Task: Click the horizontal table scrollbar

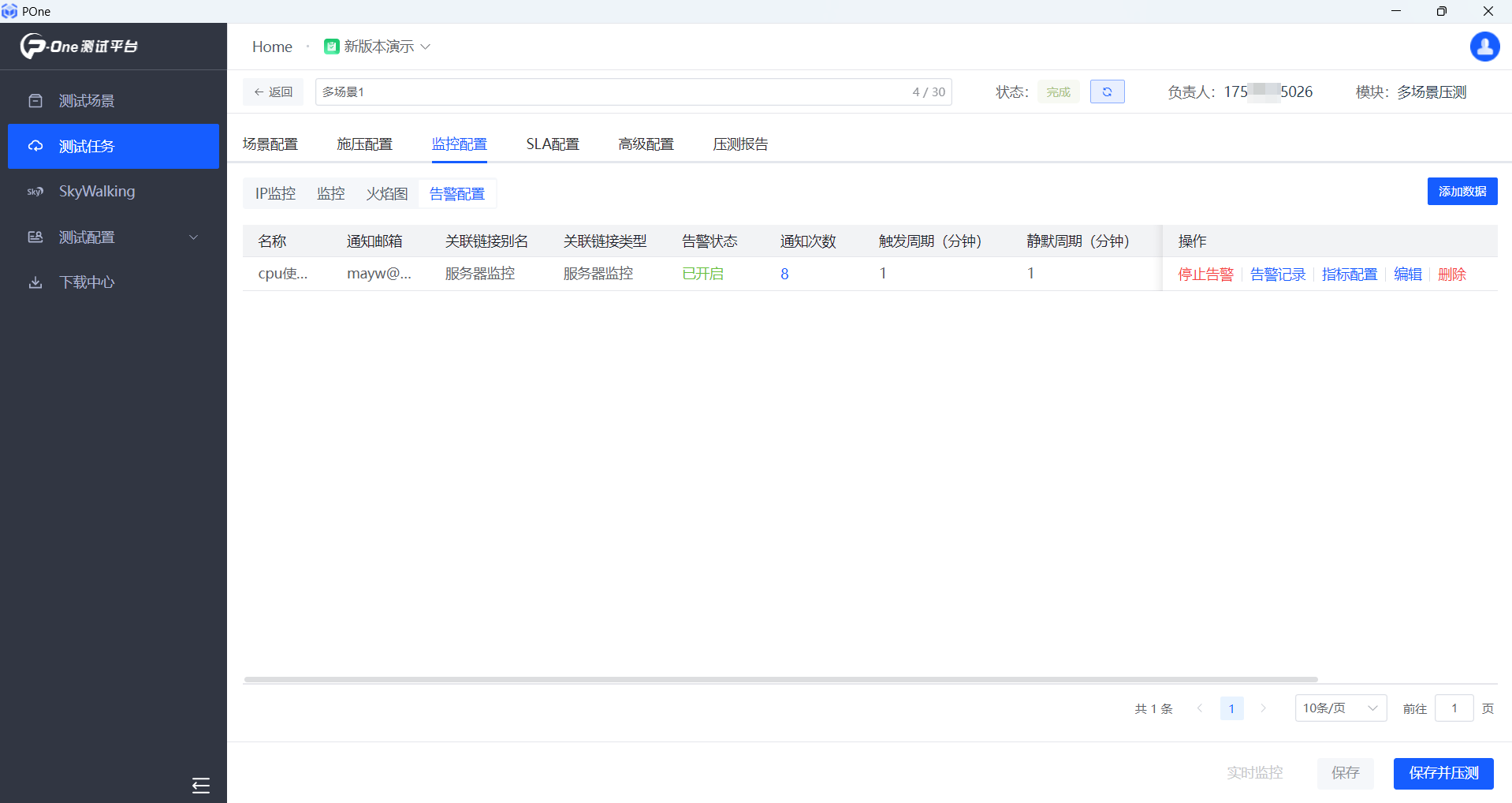Action: pyautogui.click(x=780, y=679)
